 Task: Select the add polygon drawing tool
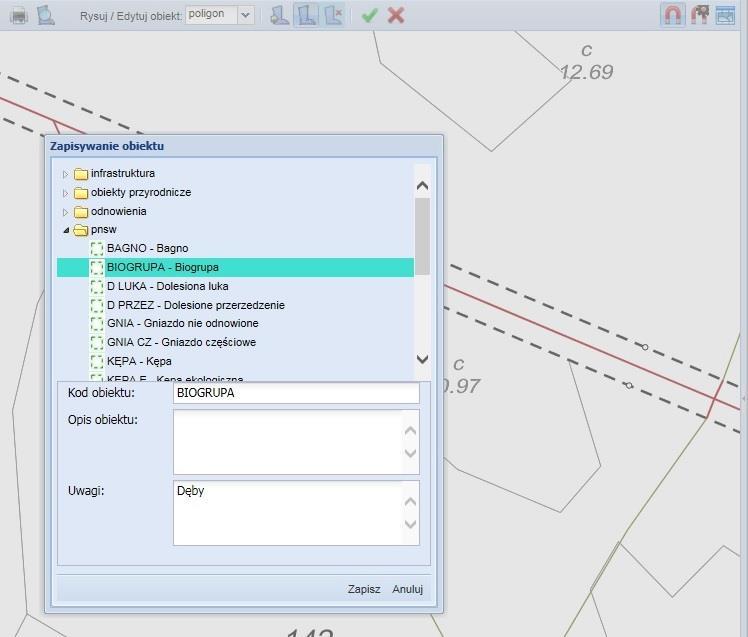click(279, 15)
